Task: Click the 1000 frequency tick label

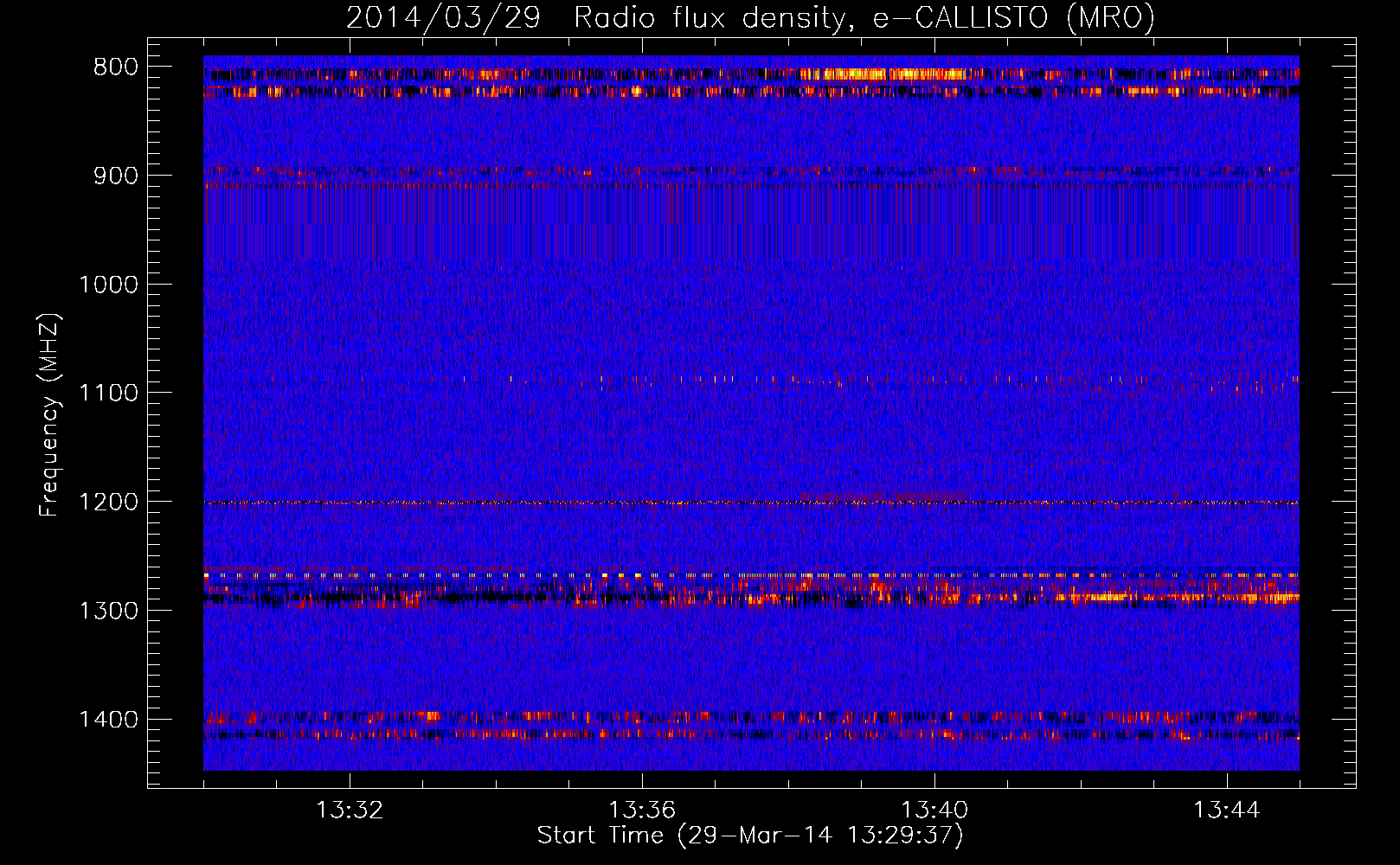Action: (109, 285)
